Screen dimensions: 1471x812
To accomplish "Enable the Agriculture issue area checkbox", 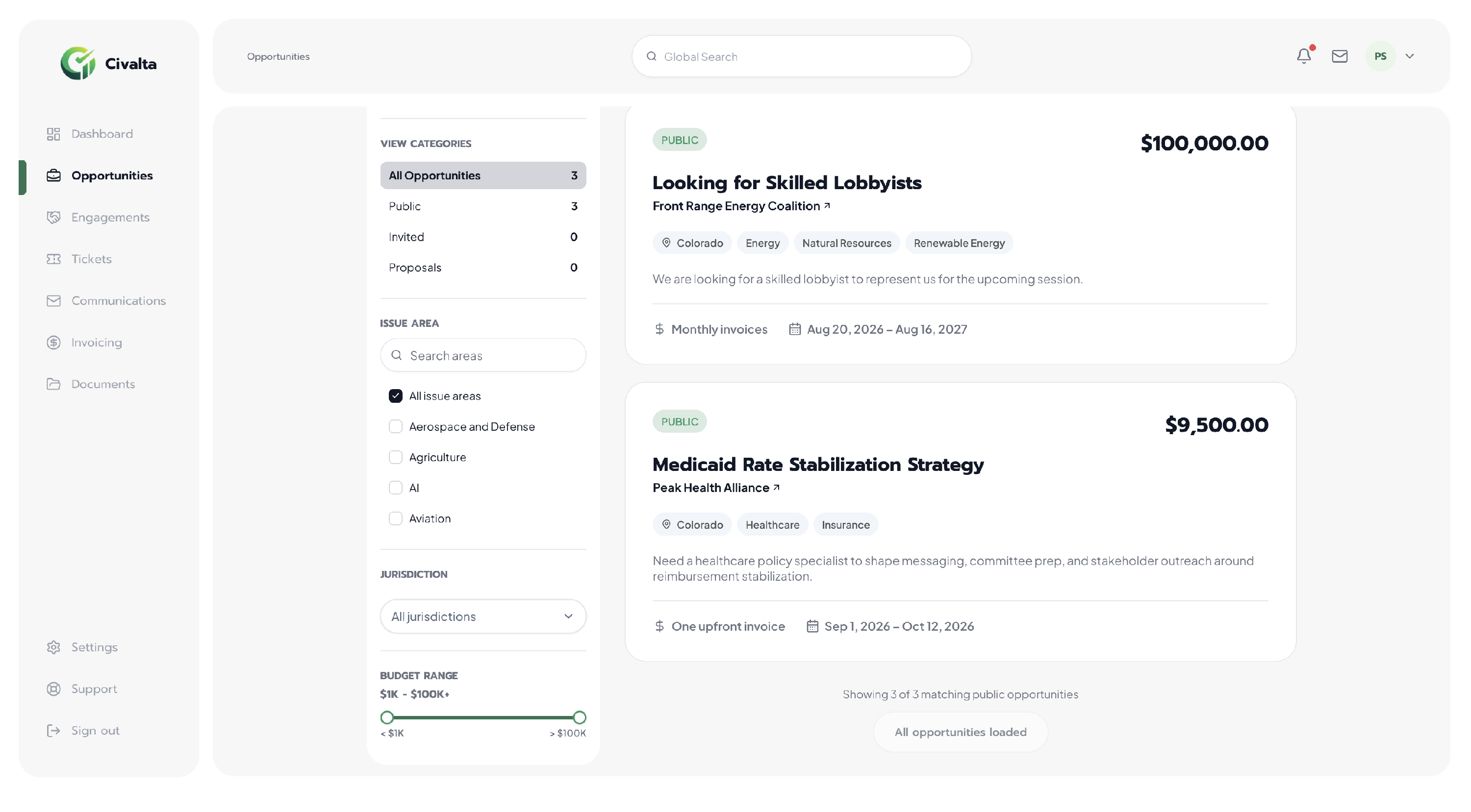I will pos(395,457).
